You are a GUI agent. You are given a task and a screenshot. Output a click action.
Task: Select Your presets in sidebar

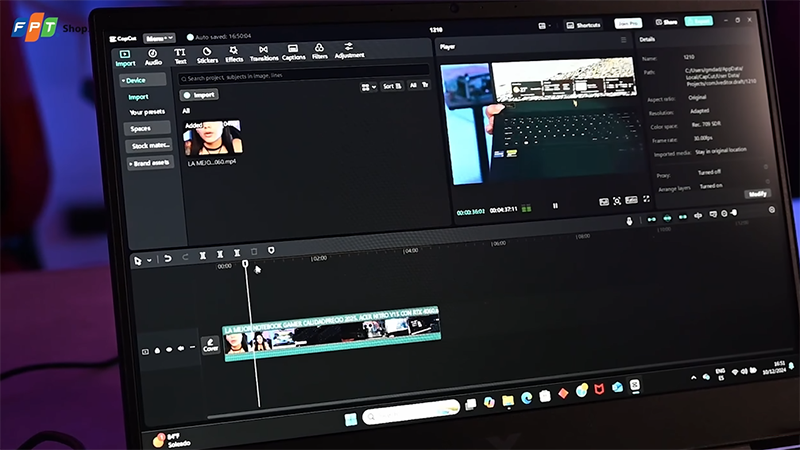click(x=147, y=112)
